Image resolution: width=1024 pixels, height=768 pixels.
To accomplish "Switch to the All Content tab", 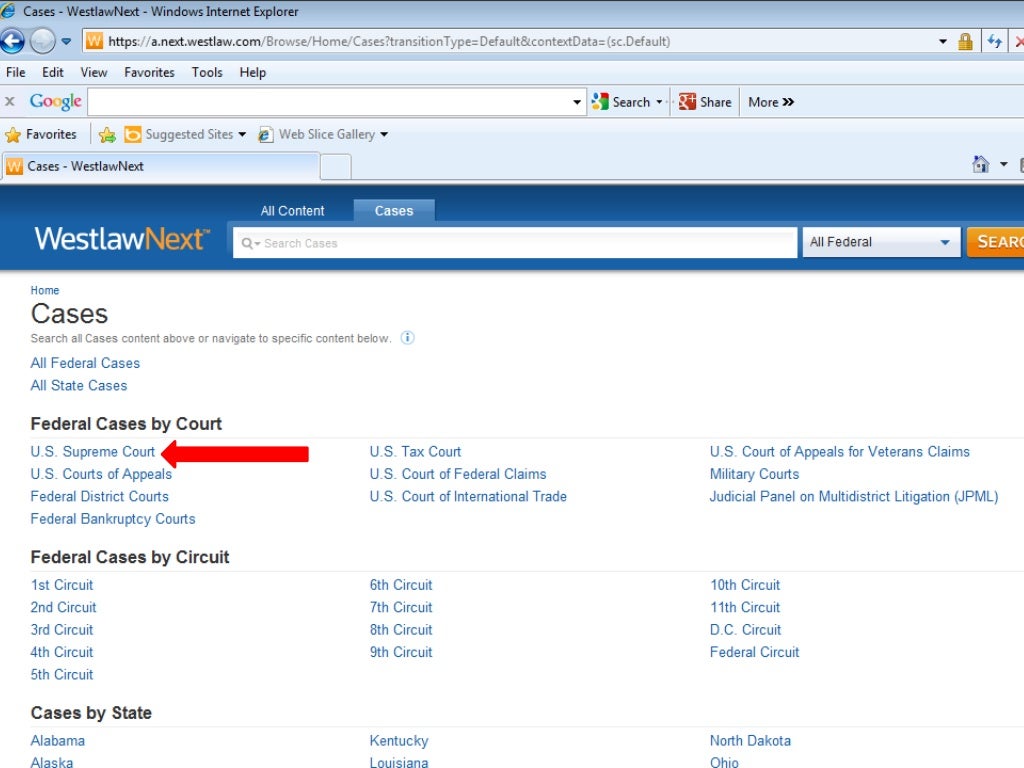I will [x=292, y=211].
